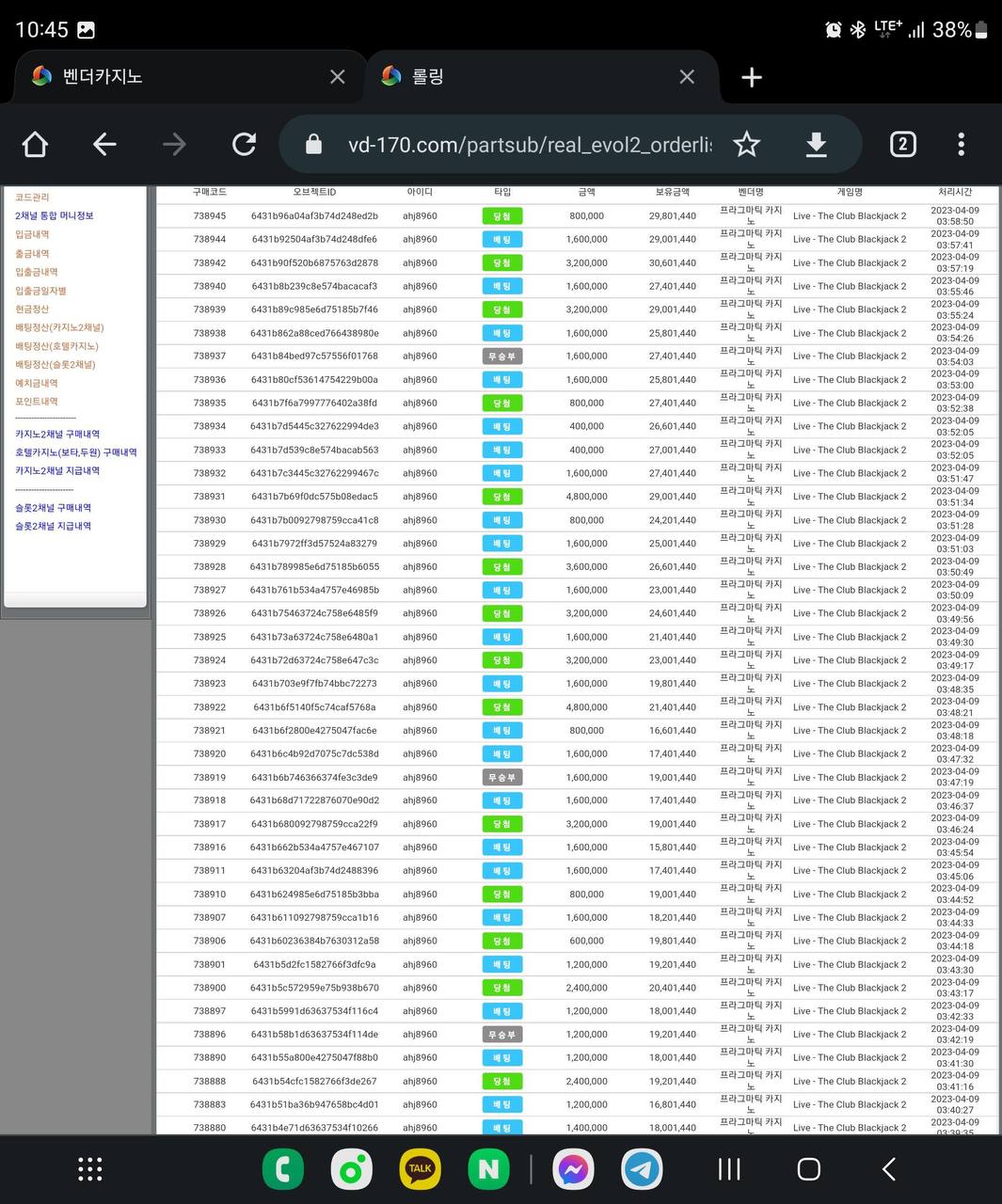Close the 롤링 tab
The image size is (1002, 1204).
[687, 77]
